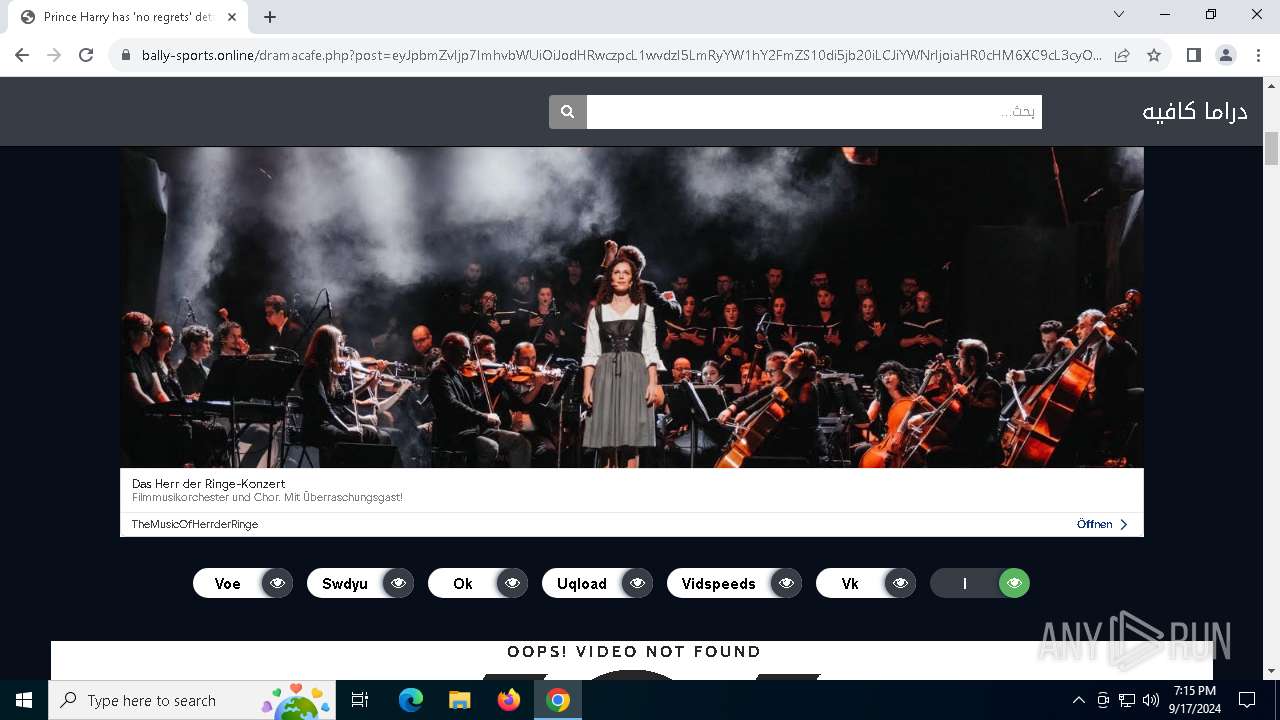Open Chrome profile avatar

click(1226, 55)
